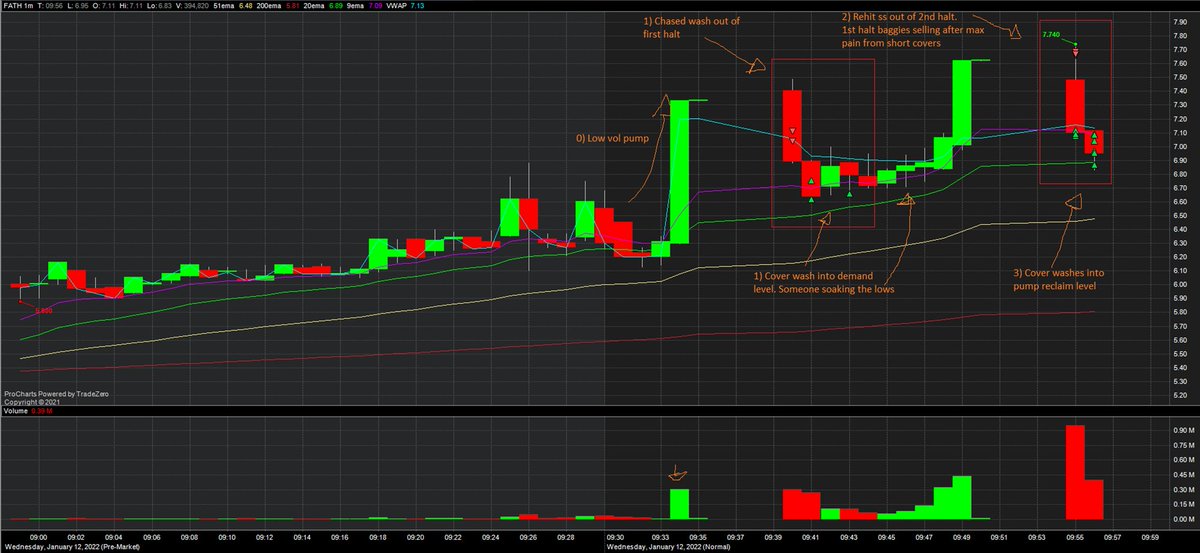The width and height of the screenshot is (1200, 553).
Task: Click the 9ema value 7.09
Action: 376,6
